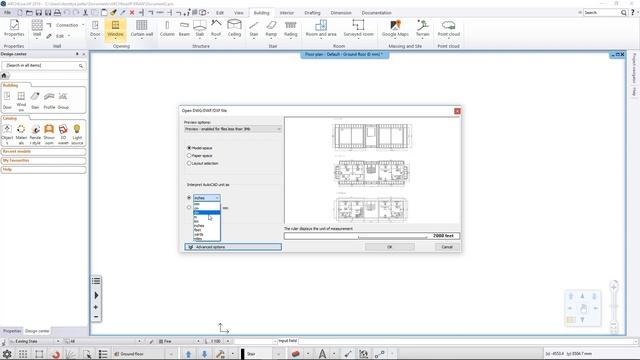The image size is (640, 360).
Task: Click OK in Open DWG dialog
Action: pos(390,247)
